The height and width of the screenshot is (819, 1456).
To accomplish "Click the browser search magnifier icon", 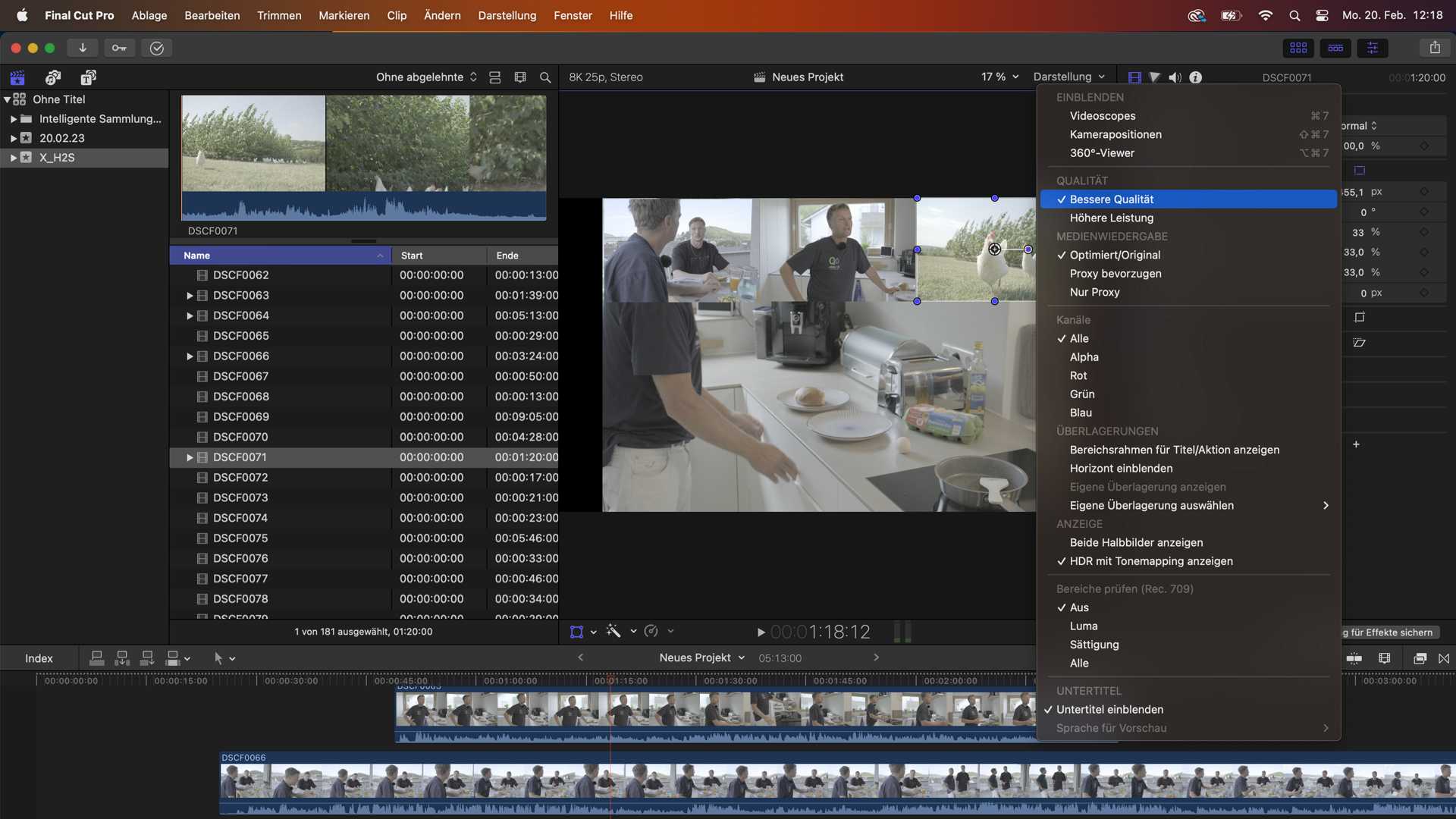I will click(x=545, y=77).
